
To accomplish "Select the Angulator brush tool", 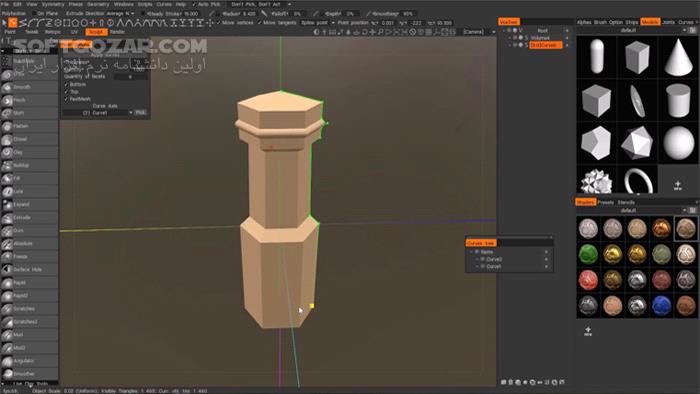I will point(29,361).
